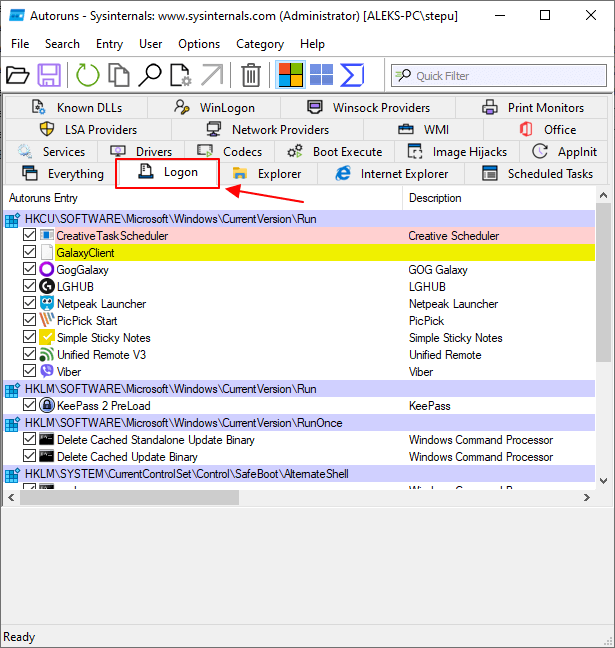This screenshot has width=615, height=648.
Task: Switch to the Everything tab
Action: click(62, 174)
